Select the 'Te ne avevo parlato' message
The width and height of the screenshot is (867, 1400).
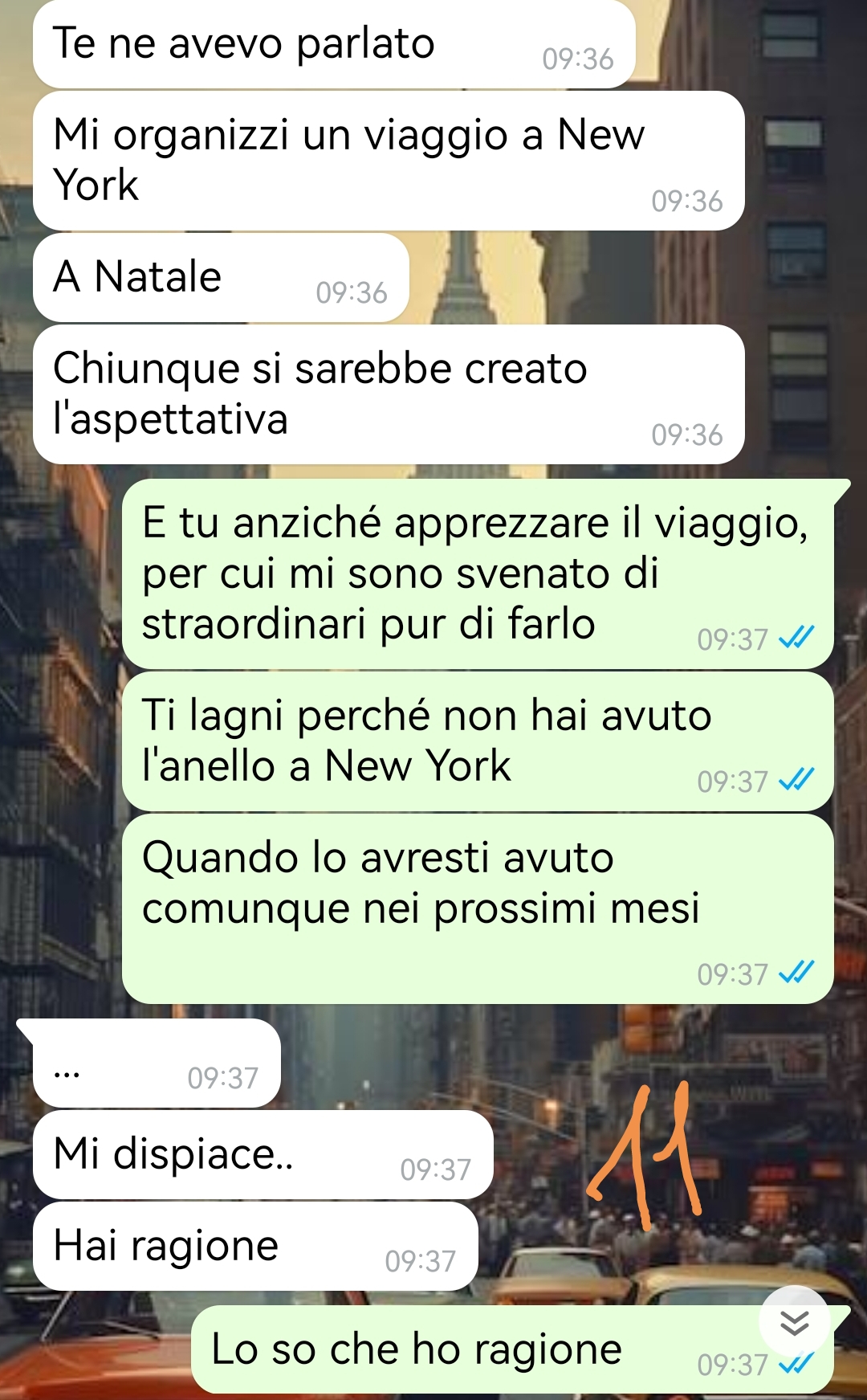point(334,43)
